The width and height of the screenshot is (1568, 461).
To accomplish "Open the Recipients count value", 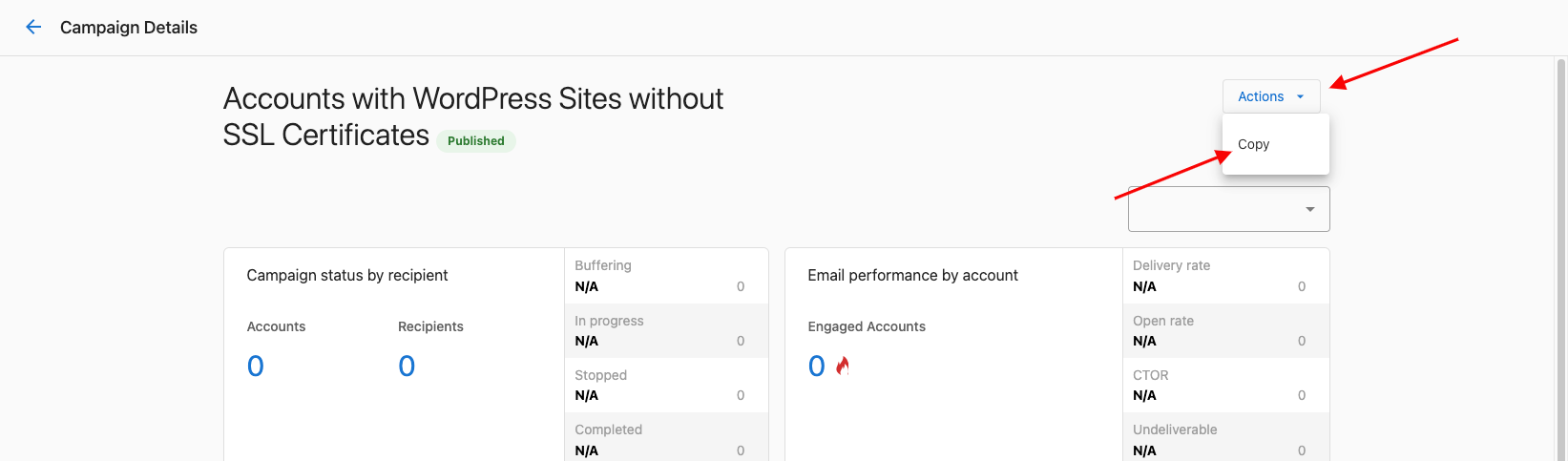I will click(x=407, y=367).
